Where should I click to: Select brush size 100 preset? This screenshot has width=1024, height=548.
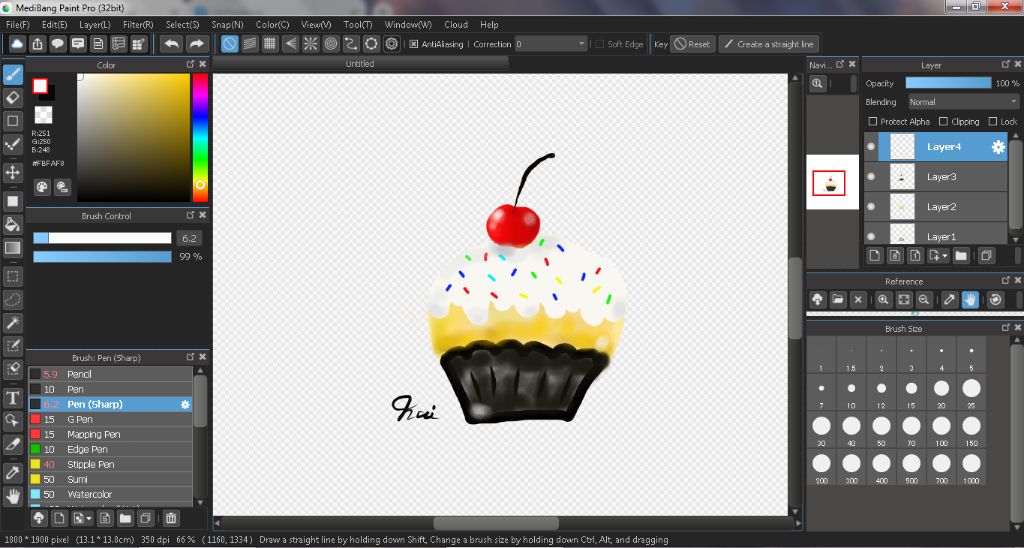point(941,430)
